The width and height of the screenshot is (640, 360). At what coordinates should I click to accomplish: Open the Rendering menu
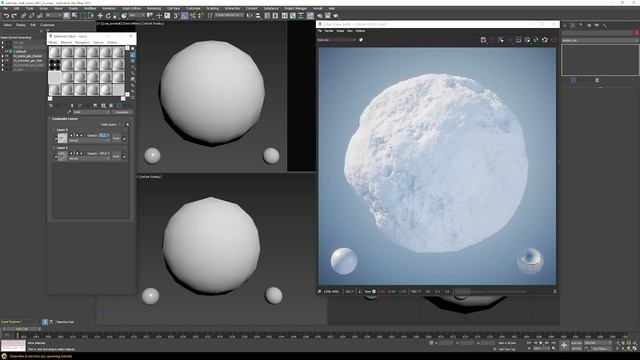(x=154, y=8)
